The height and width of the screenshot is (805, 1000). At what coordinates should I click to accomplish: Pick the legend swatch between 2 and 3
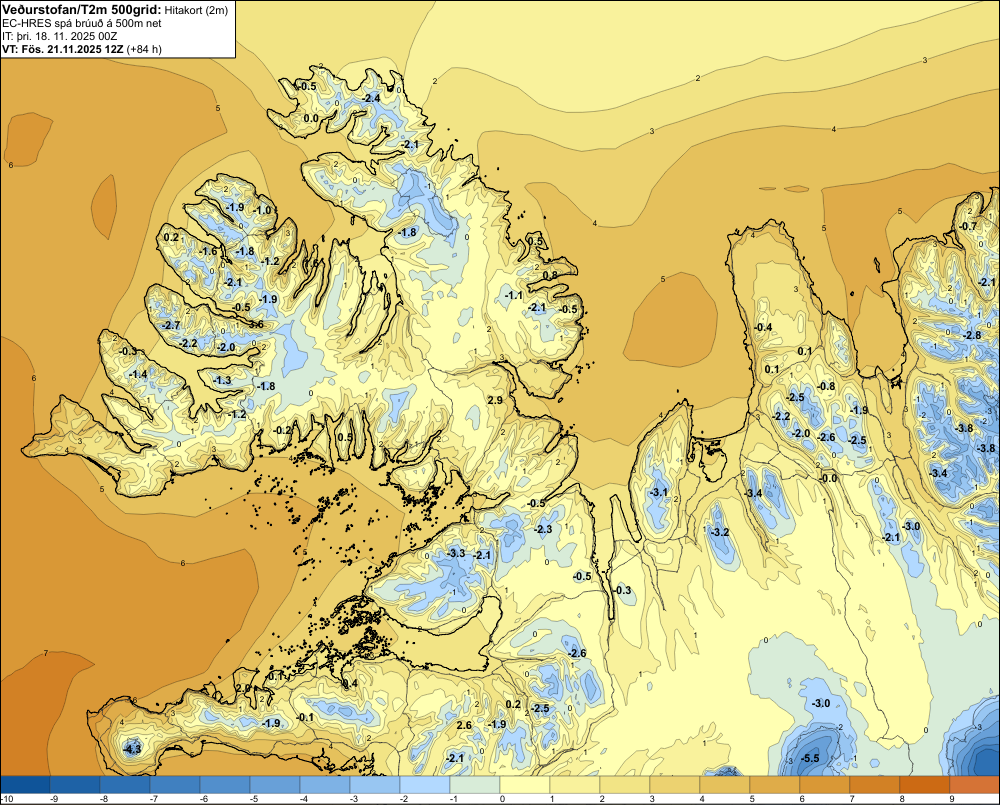point(625,785)
